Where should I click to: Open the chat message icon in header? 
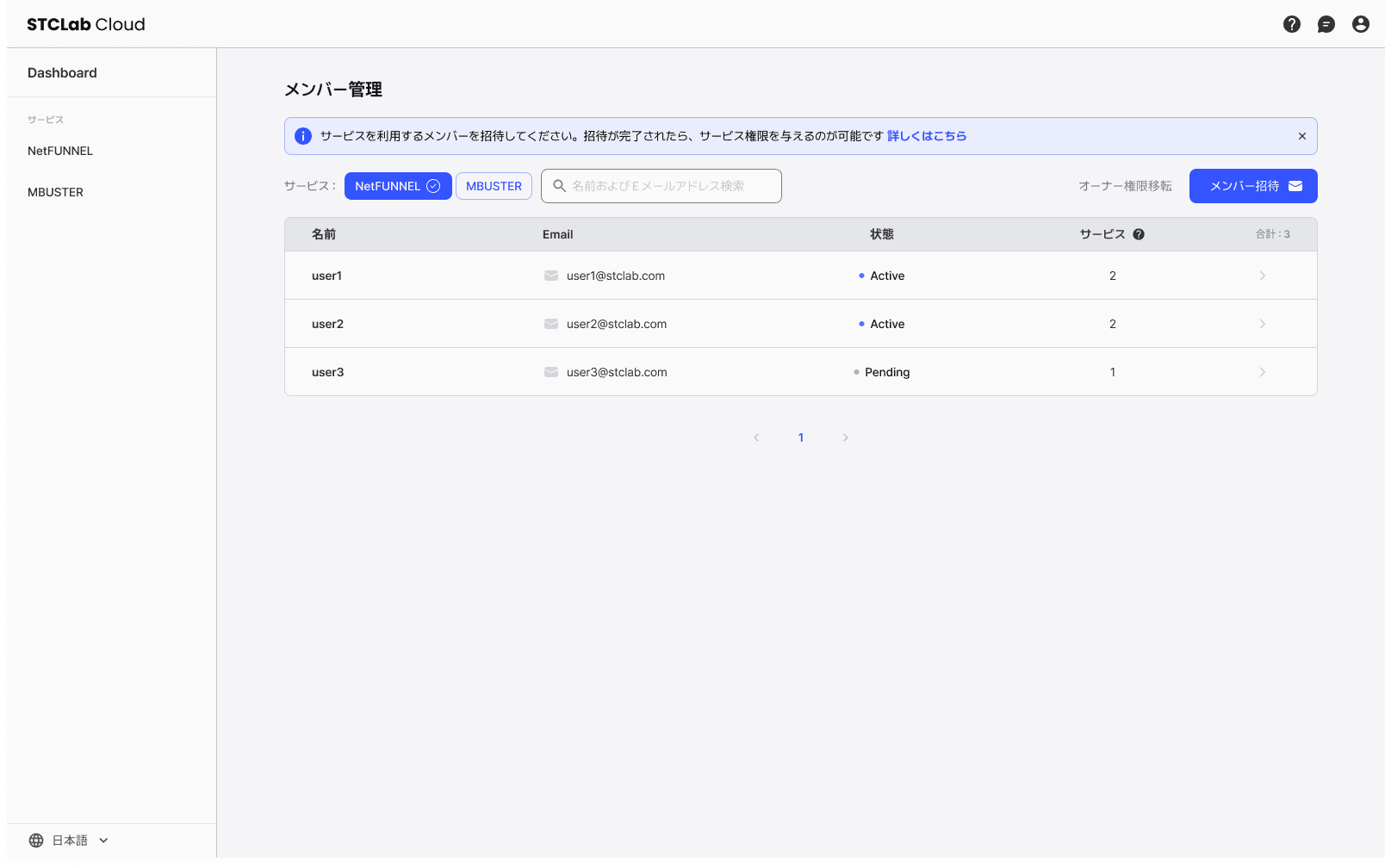click(x=1326, y=24)
